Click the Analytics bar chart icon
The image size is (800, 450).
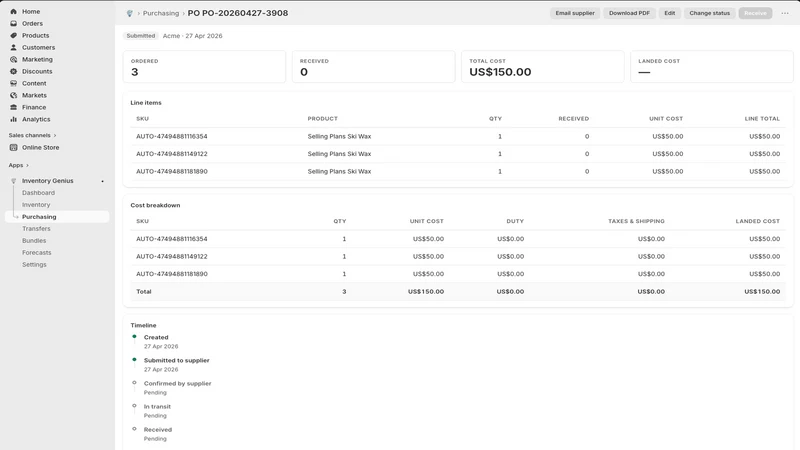point(13,119)
